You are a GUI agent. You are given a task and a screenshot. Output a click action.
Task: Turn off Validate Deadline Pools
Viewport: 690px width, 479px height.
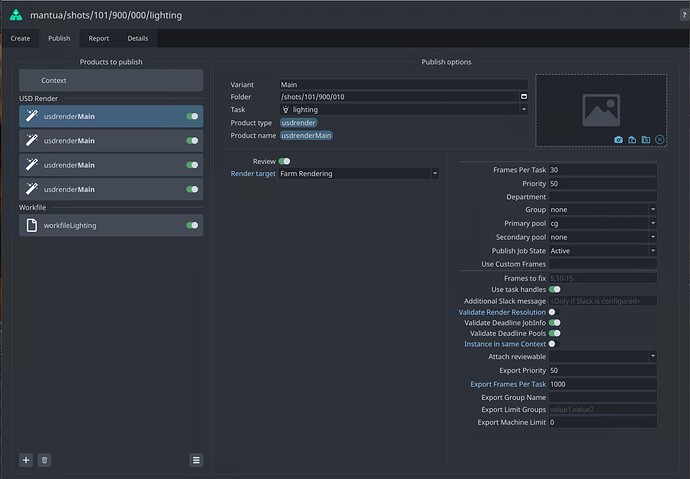554,333
